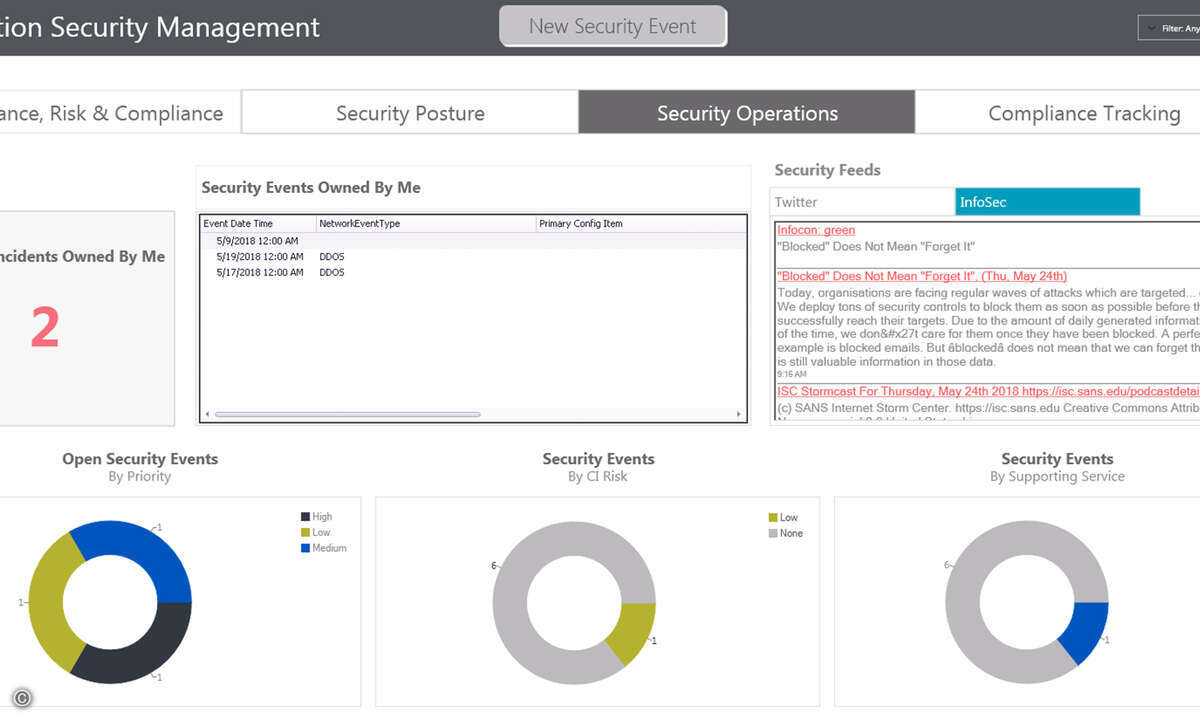The height and width of the screenshot is (720, 1200).
Task: Click the Primary Config Item column header
Action: pyautogui.click(x=641, y=224)
